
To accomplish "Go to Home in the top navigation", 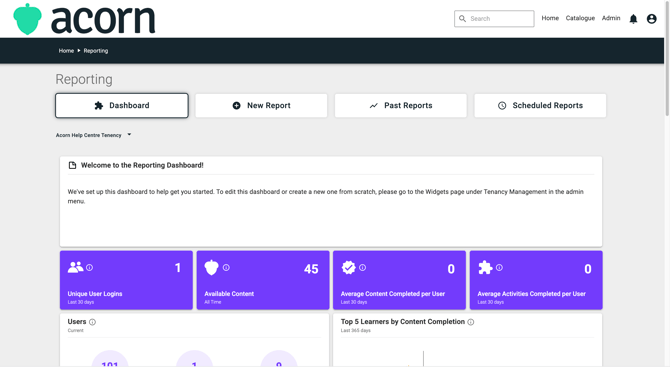I will [550, 18].
